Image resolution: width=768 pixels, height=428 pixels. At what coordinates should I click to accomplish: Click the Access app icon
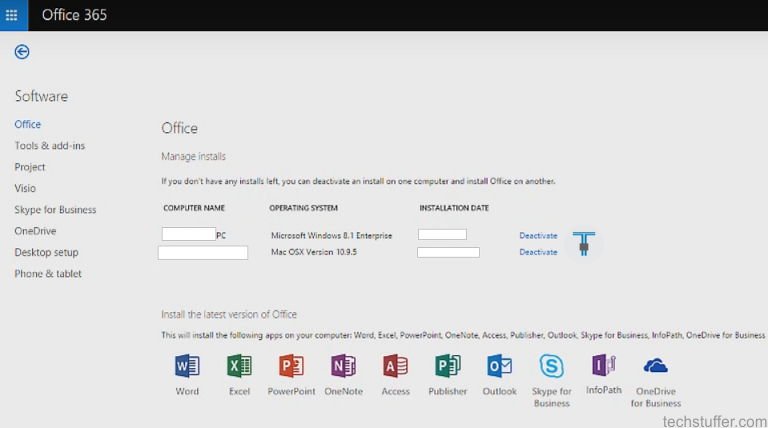pos(395,366)
